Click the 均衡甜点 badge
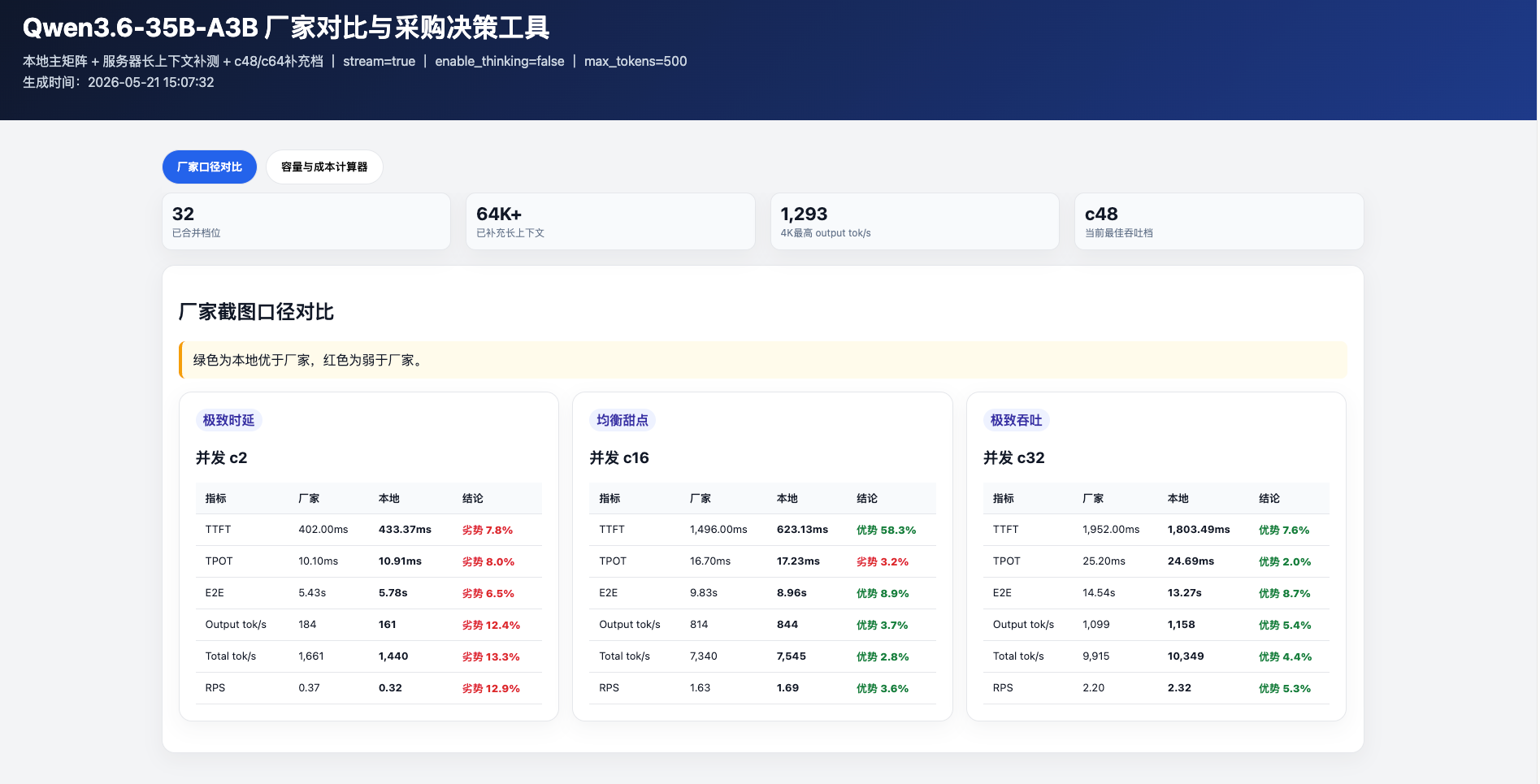The height and width of the screenshot is (784, 1540). (x=623, y=420)
